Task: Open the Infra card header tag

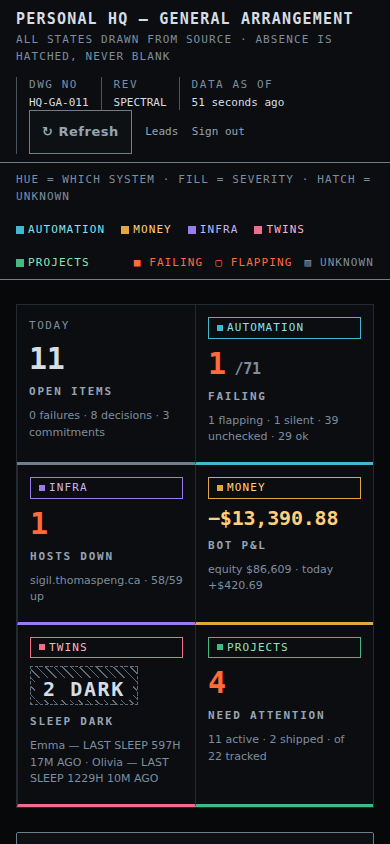Action: click(107, 488)
